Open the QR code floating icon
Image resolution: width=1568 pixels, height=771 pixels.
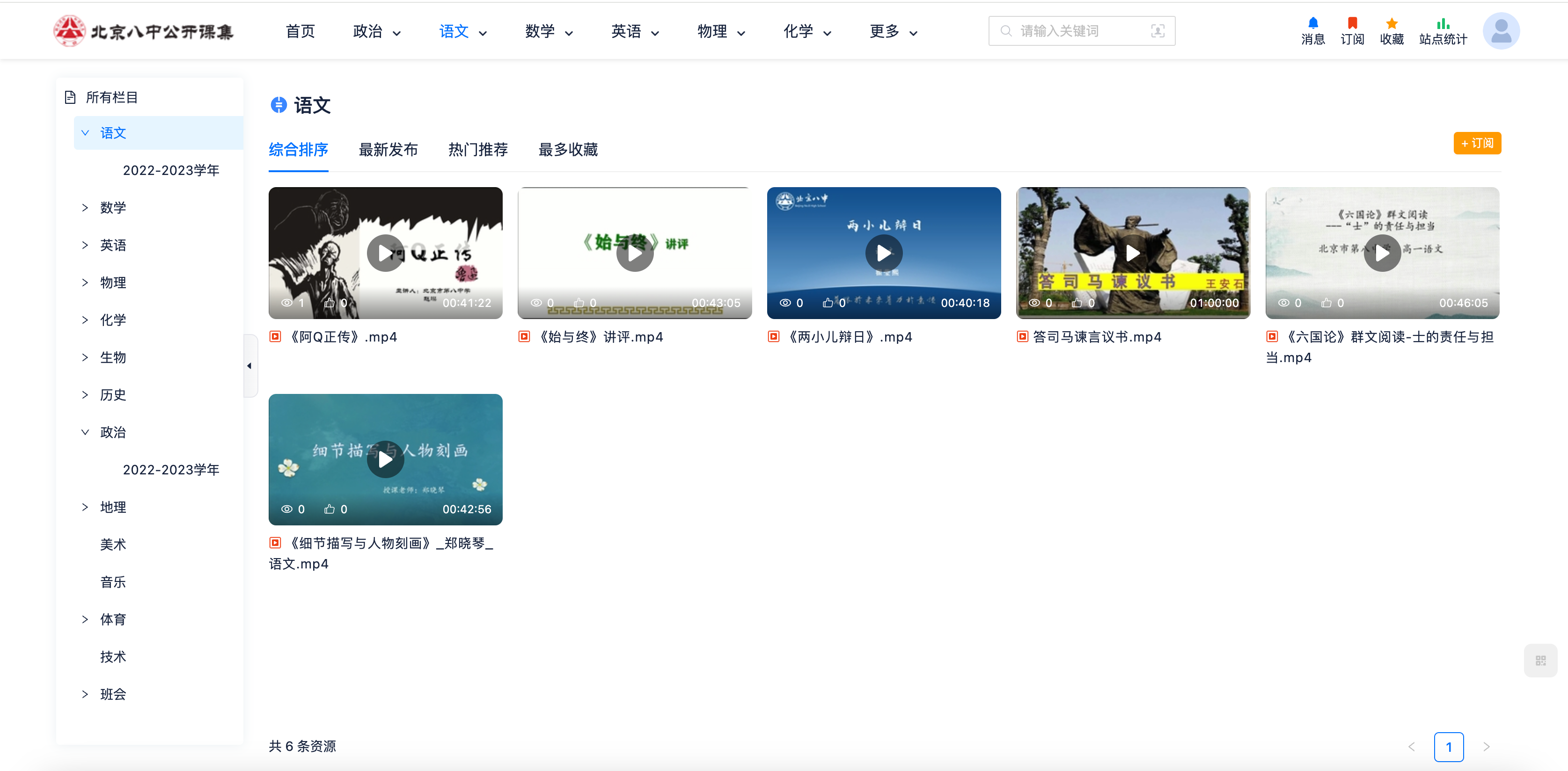coord(1540,660)
